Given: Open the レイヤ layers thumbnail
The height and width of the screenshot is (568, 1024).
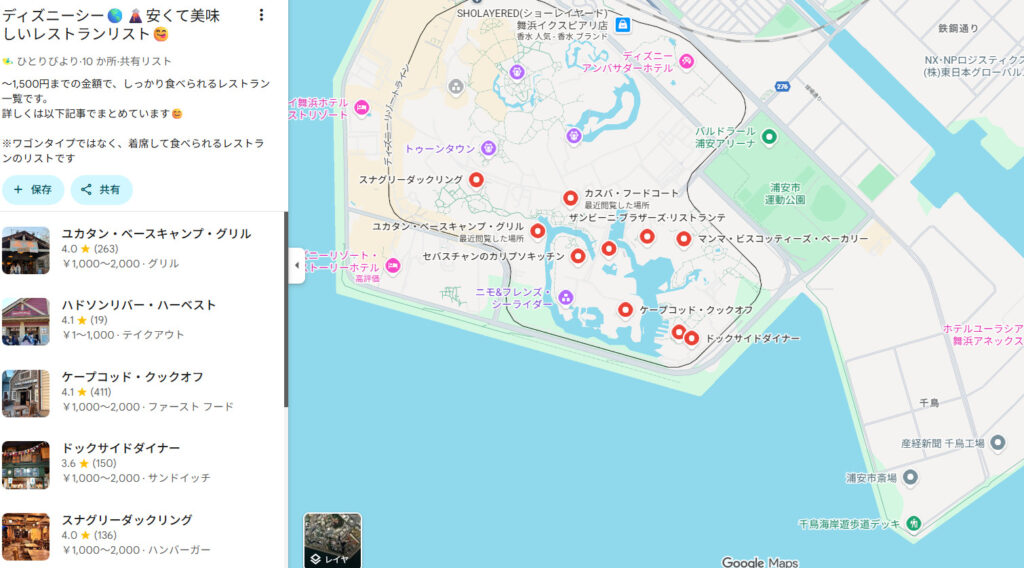Looking at the screenshot, I should point(332,540).
